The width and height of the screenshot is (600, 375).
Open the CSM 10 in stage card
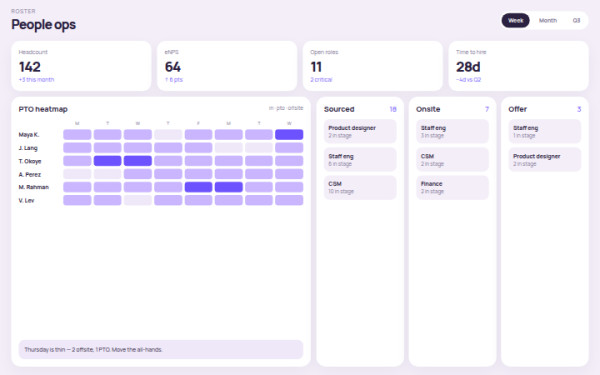coord(360,188)
